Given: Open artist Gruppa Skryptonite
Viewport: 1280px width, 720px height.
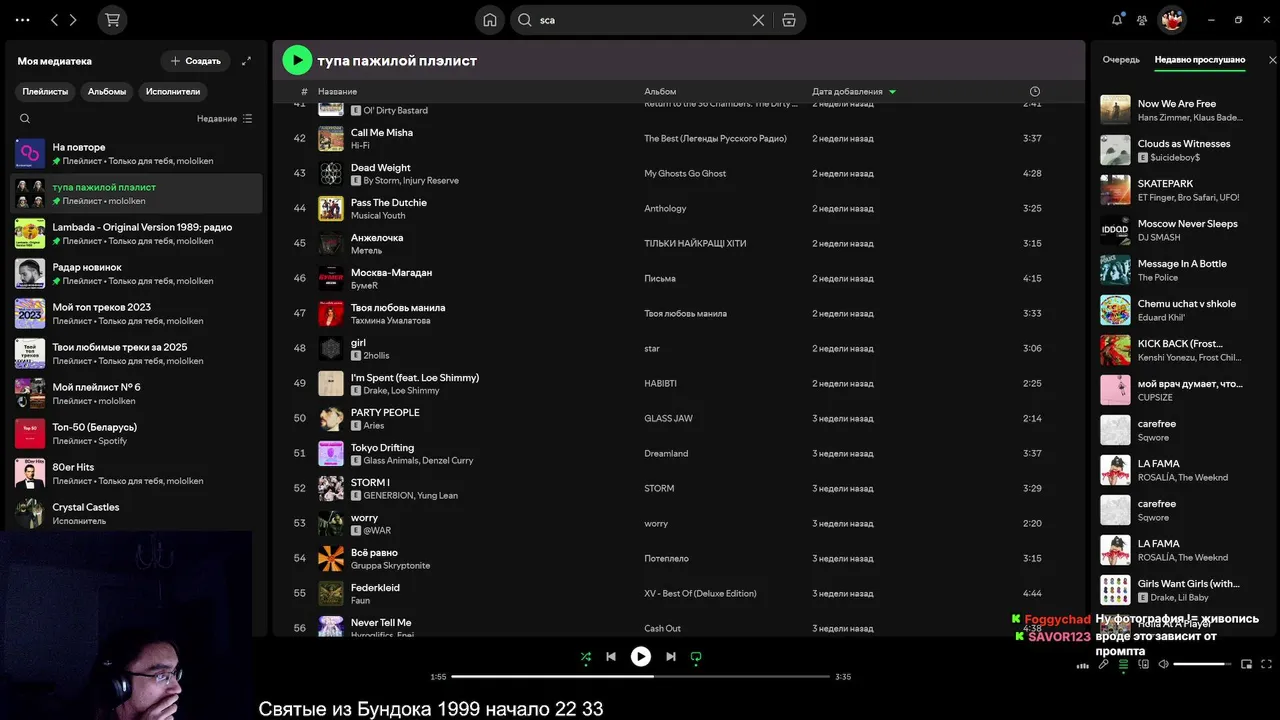Looking at the screenshot, I should click(x=390, y=565).
